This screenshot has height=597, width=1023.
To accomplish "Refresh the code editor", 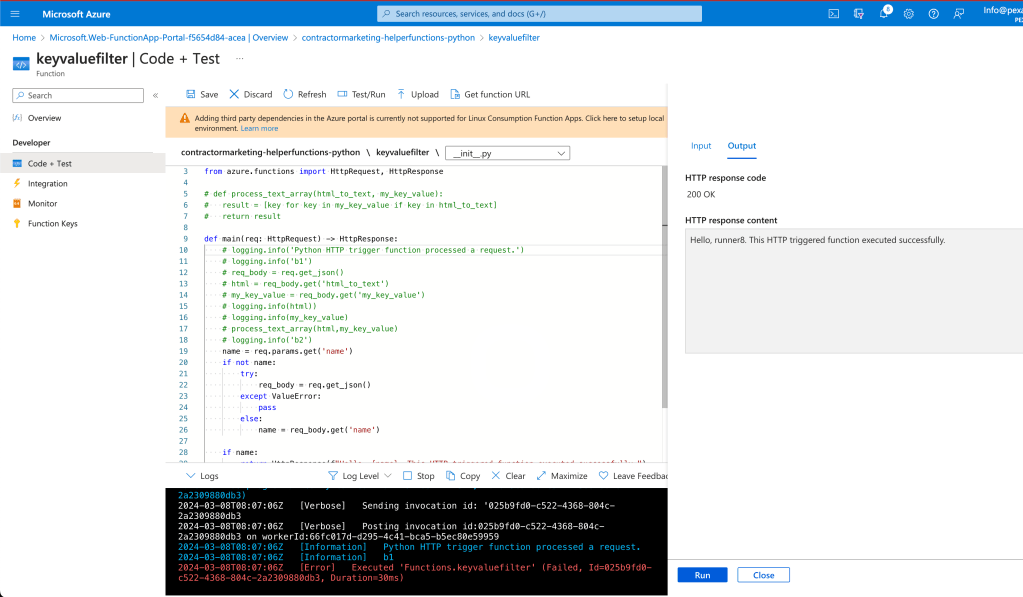I will 305,95.
